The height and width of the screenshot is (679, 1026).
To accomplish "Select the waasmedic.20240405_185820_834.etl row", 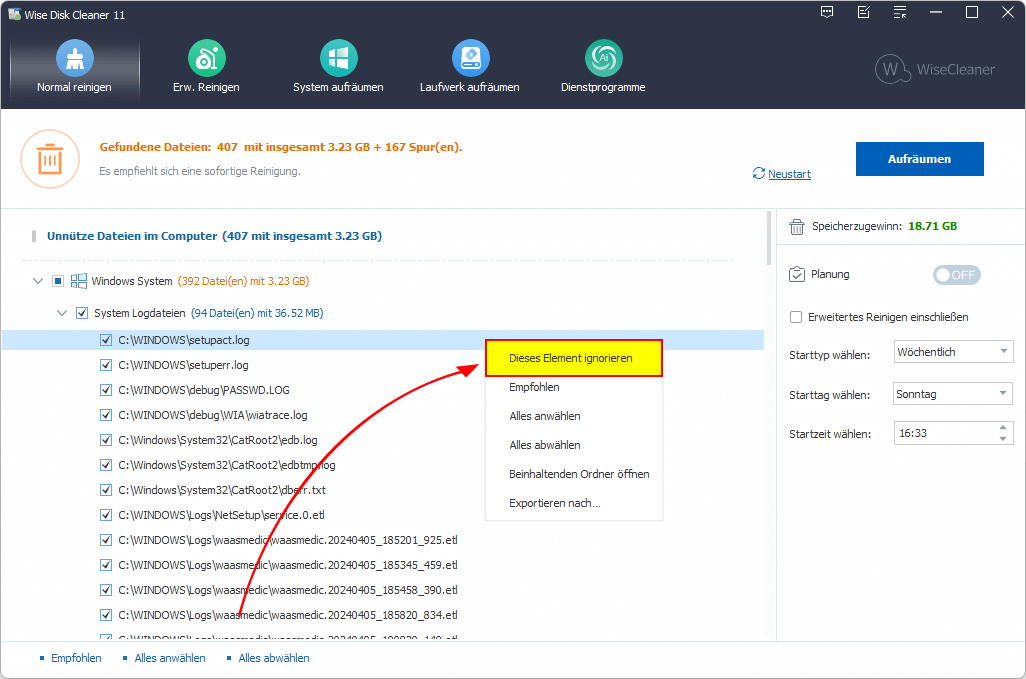I will click(383, 615).
